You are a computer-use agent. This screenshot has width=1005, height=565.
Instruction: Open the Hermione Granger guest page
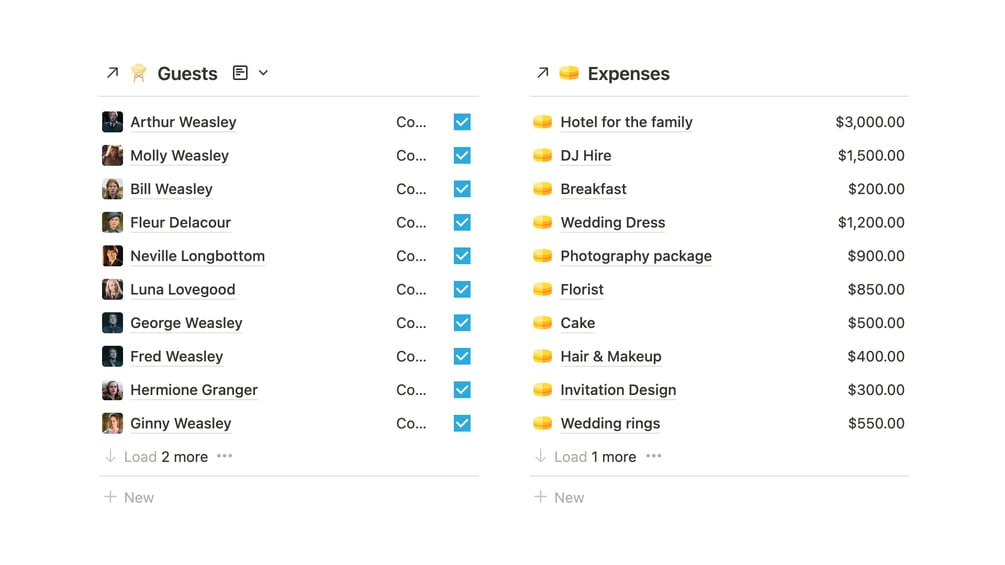point(194,390)
